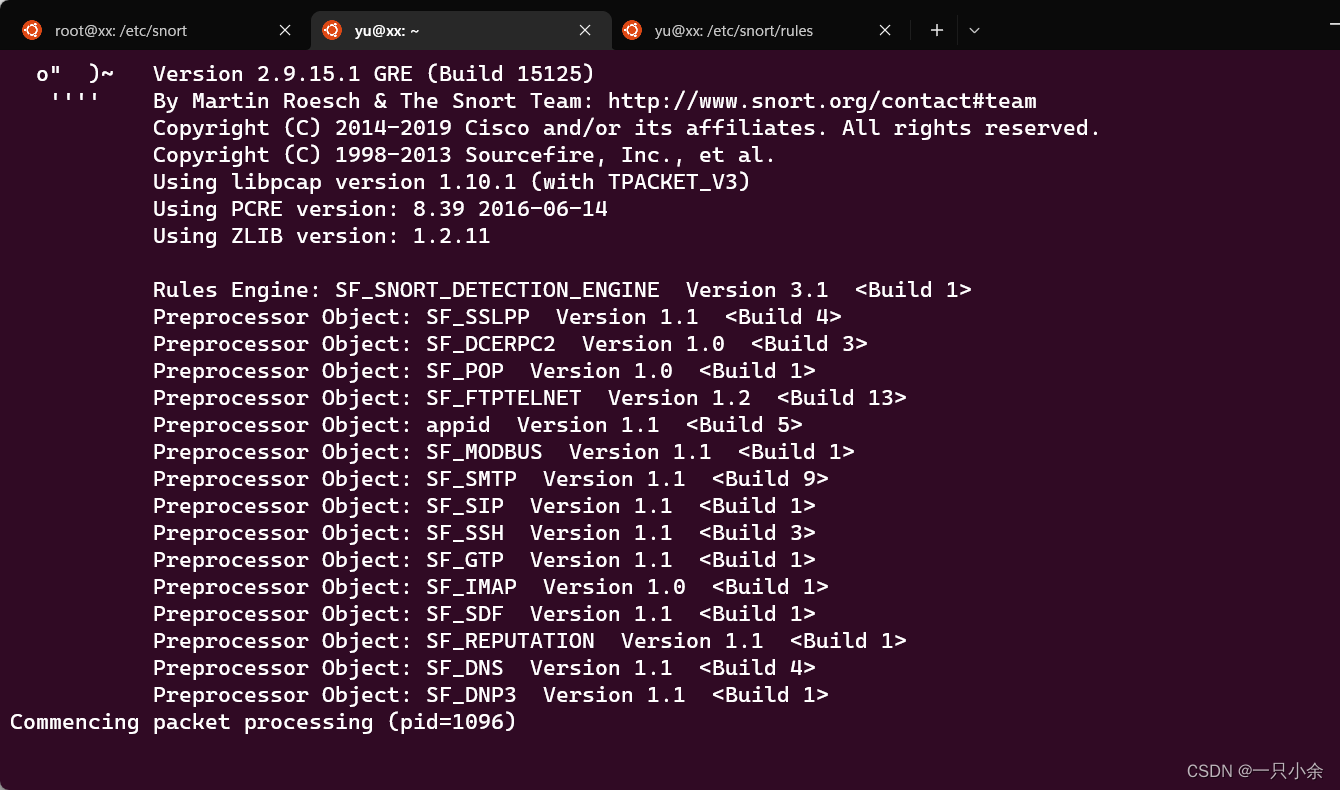
Task: Select Copyright 2014-2019 Cisco line
Action: [627, 128]
